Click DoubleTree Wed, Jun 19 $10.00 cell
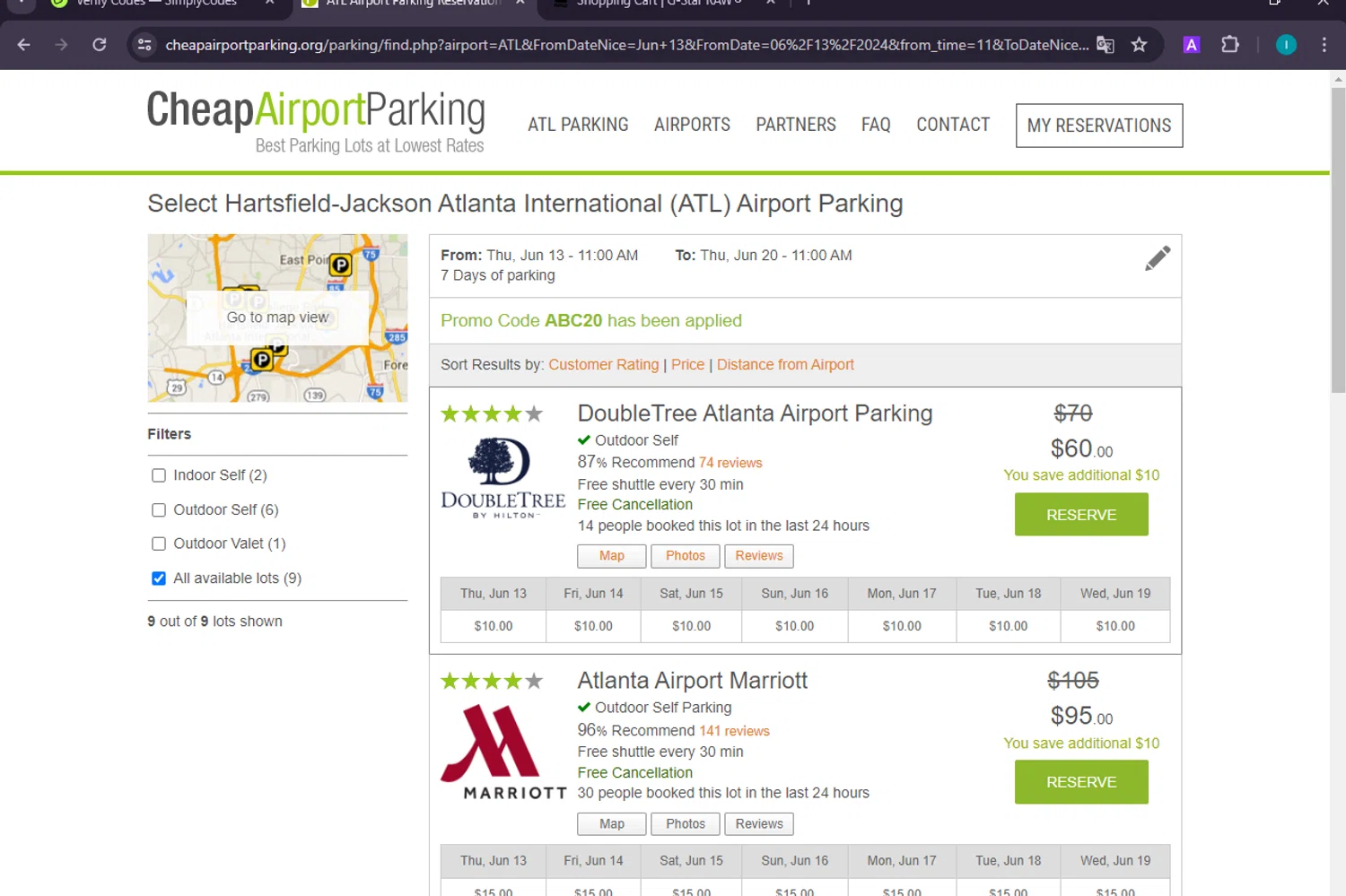This screenshot has height=896, width=1346. point(1115,627)
